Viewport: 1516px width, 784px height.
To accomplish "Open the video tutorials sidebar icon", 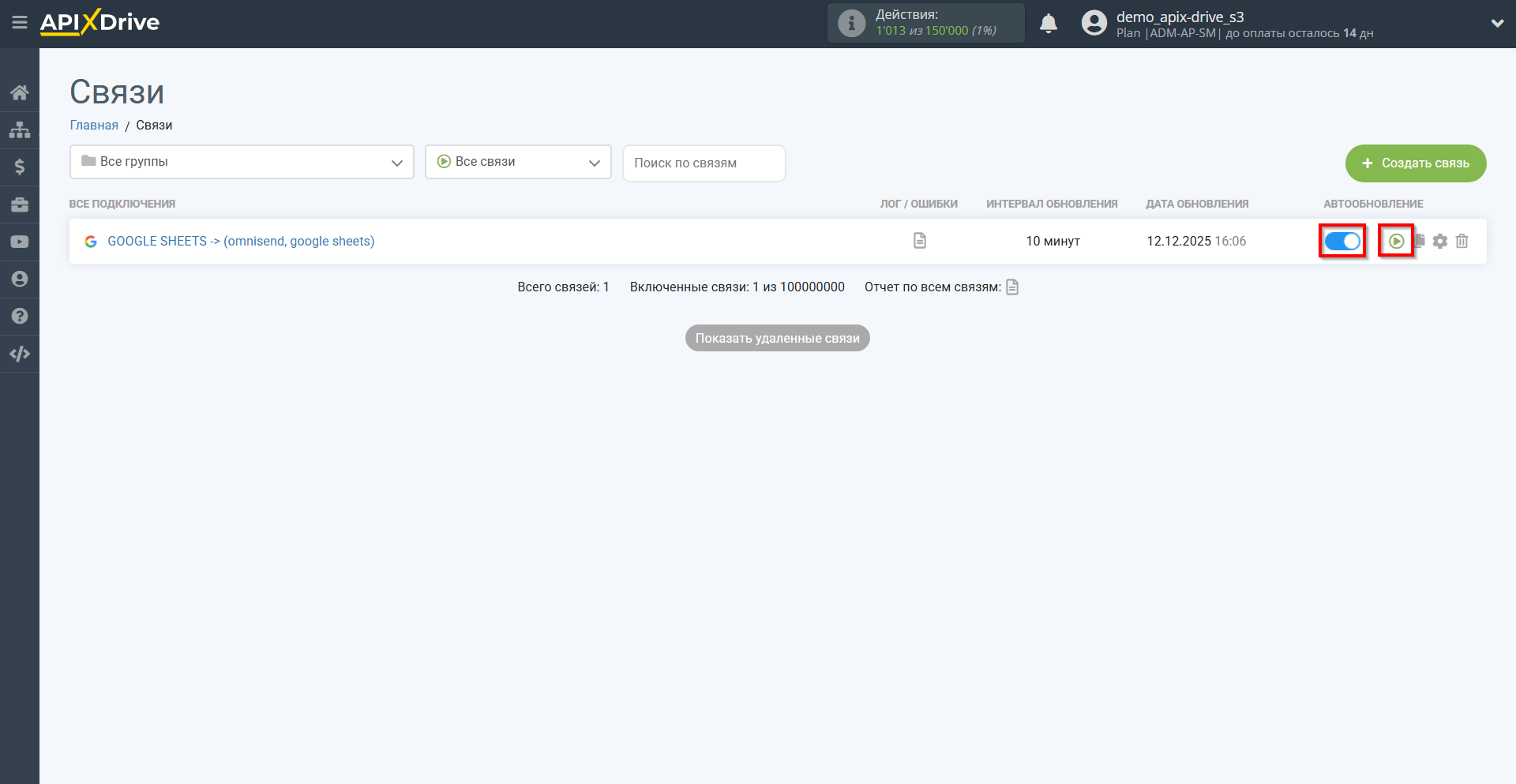I will pos(19,241).
